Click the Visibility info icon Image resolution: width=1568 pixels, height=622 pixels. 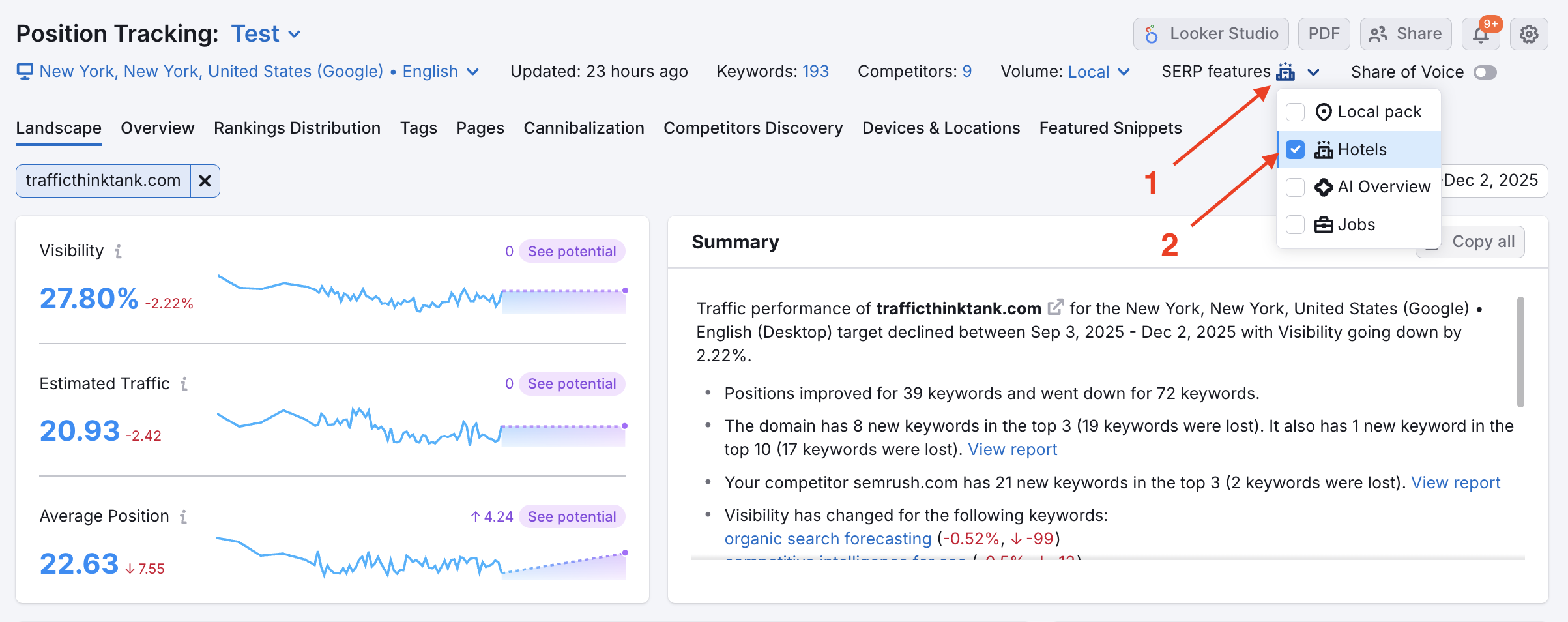click(x=118, y=251)
